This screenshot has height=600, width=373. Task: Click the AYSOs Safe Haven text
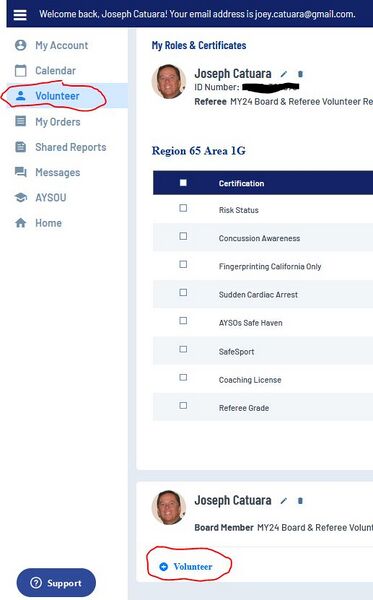coord(251,323)
